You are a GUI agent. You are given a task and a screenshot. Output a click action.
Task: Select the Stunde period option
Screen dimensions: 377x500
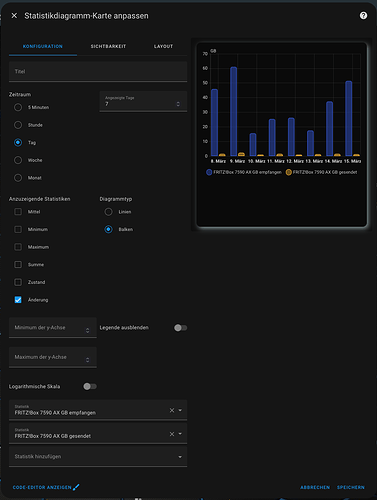pos(18,125)
